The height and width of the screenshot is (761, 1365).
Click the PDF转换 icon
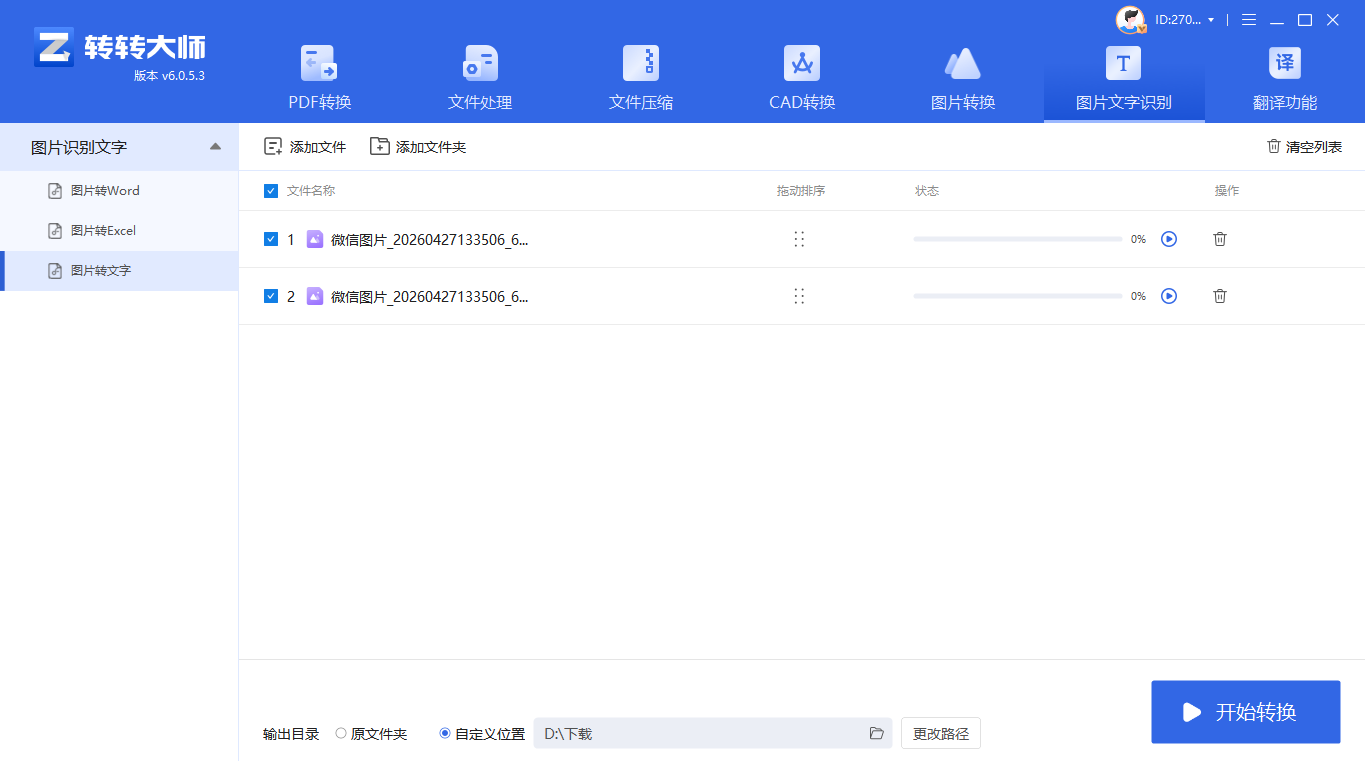(x=320, y=63)
